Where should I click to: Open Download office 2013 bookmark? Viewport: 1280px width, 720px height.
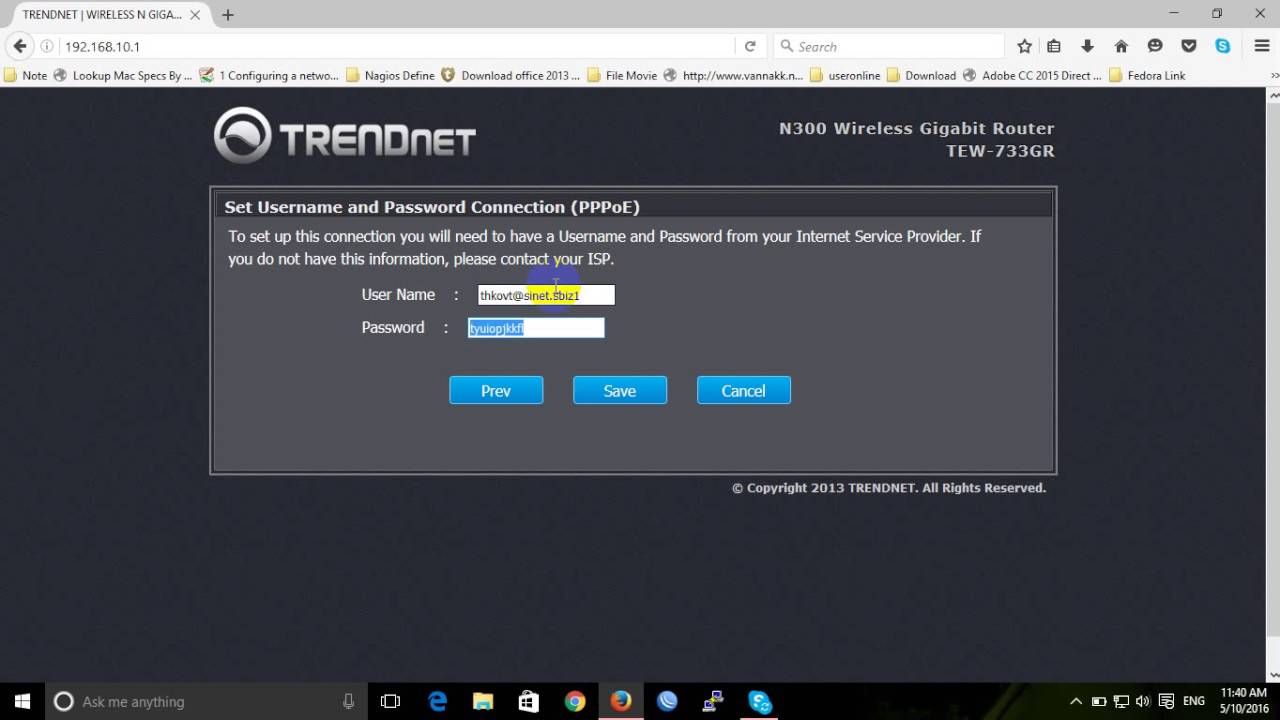point(511,75)
